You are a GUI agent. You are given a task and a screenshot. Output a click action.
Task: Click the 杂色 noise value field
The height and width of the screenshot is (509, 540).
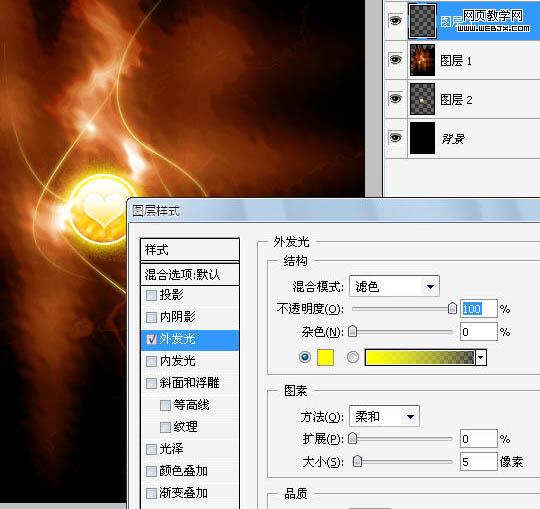coord(478,332)
